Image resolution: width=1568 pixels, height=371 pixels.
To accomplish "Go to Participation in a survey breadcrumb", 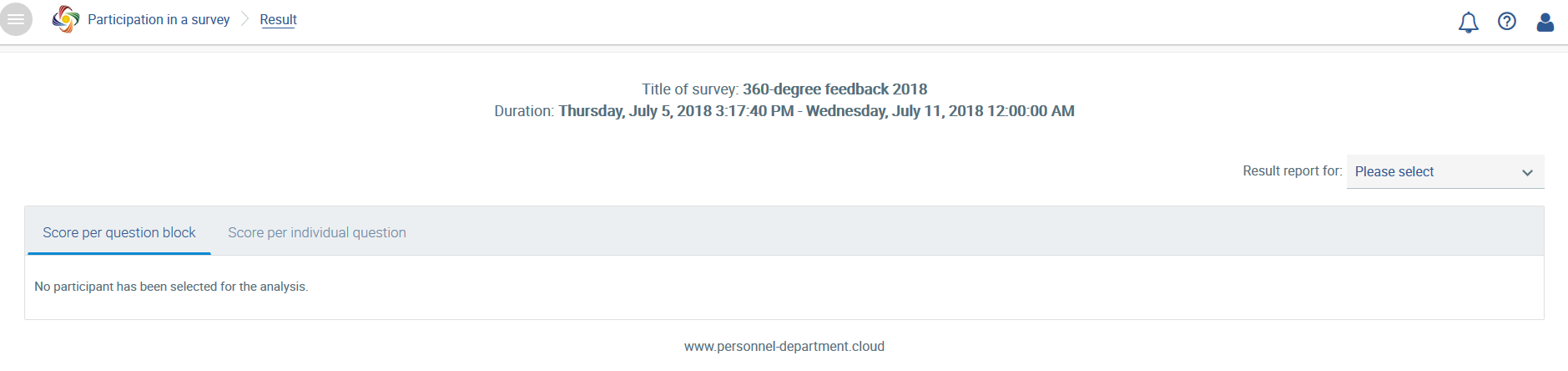I will [x=159, y=19].
